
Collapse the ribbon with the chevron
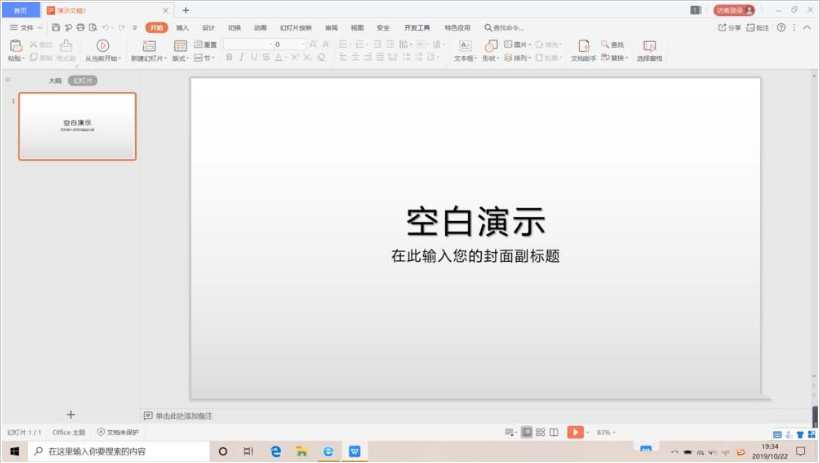point(807,27)
